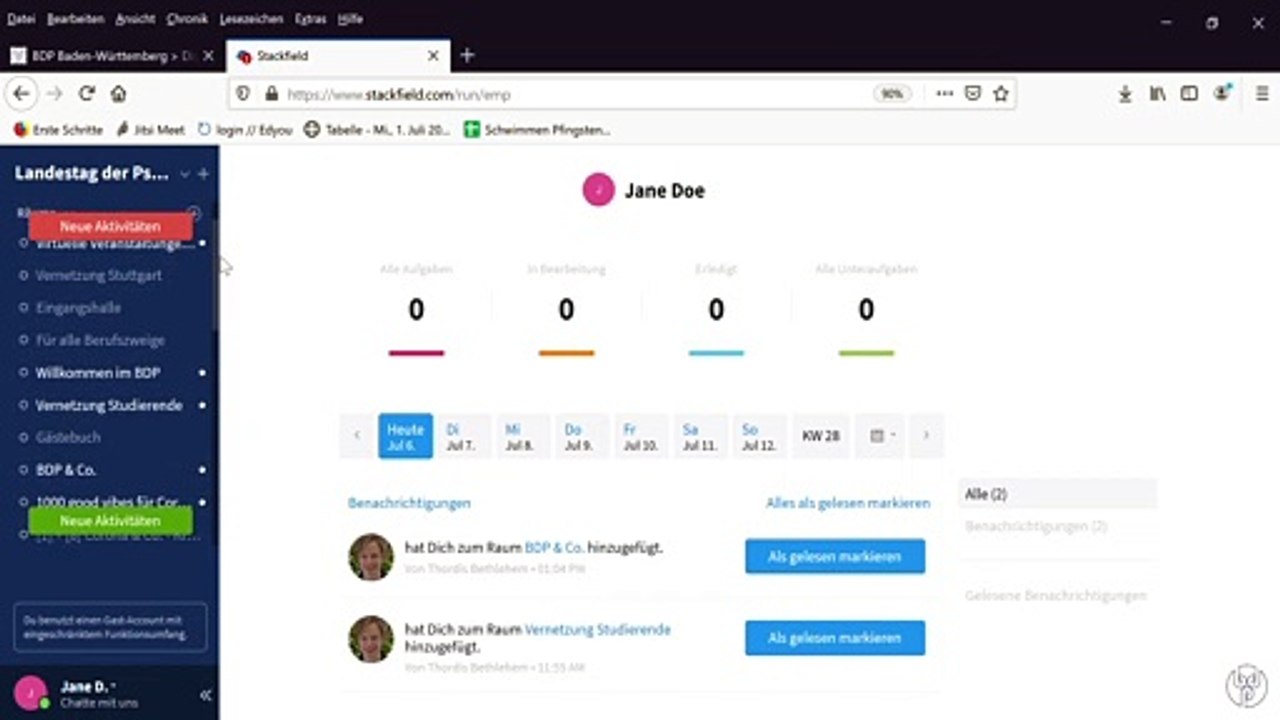Click Thordis' avatar on Vernetzung Studierende notification
This screenshot has height=720, width=1280.
(x=371, y=639)
